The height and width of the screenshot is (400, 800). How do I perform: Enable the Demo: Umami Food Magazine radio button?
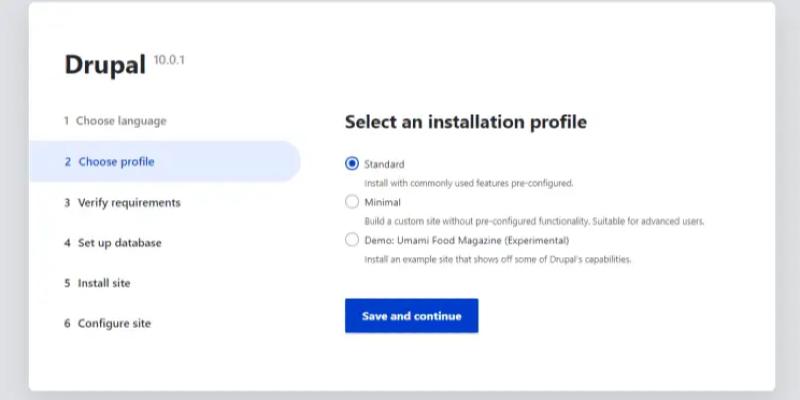(x=351, y=240)
